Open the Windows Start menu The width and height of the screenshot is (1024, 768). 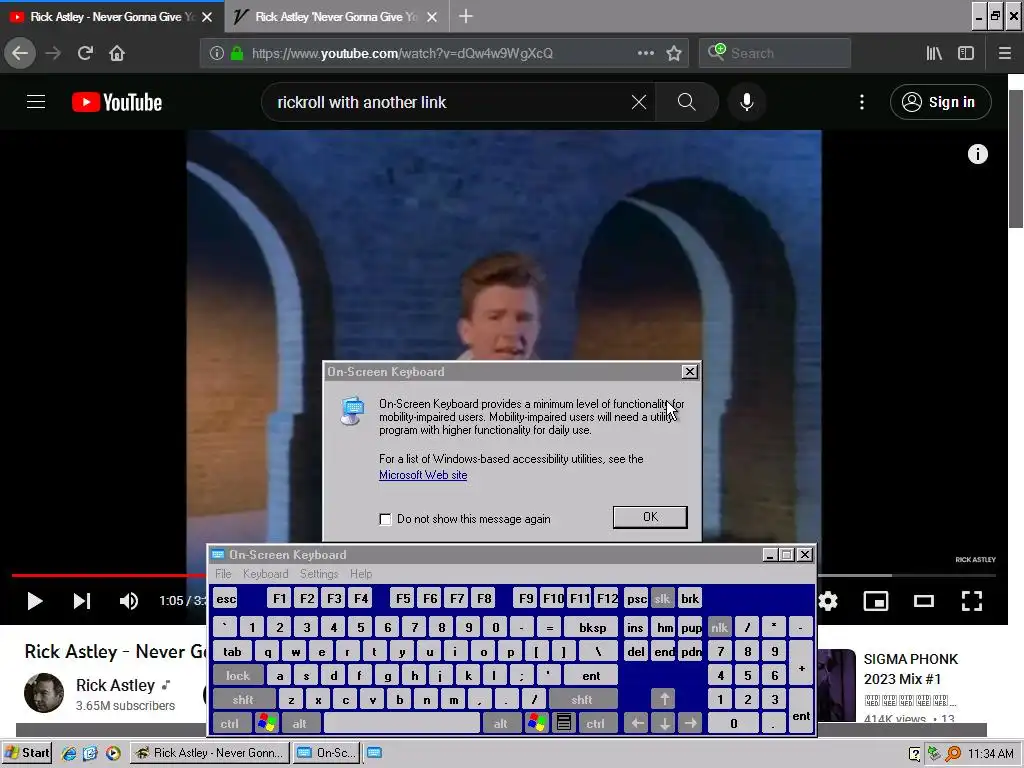click(x=27, y=753)
